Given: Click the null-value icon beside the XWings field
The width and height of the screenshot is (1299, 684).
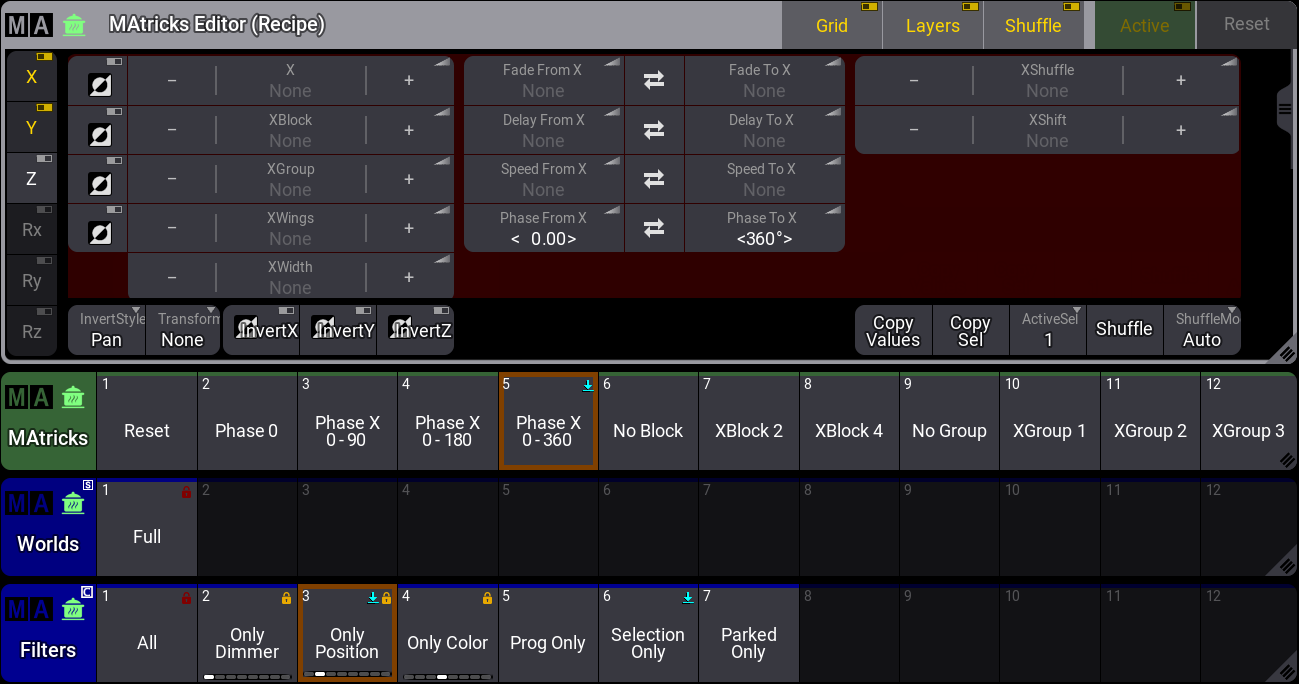Looking at the screenshot, I should [x=98, y=229].
